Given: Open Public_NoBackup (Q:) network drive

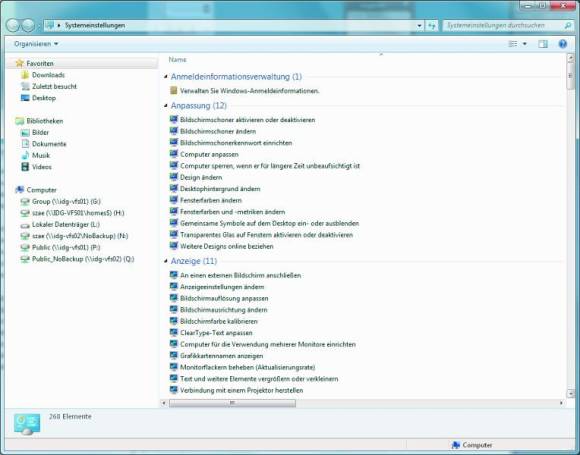Looking at the screenshot, I should pyautogui.click(x=83, y=259).
